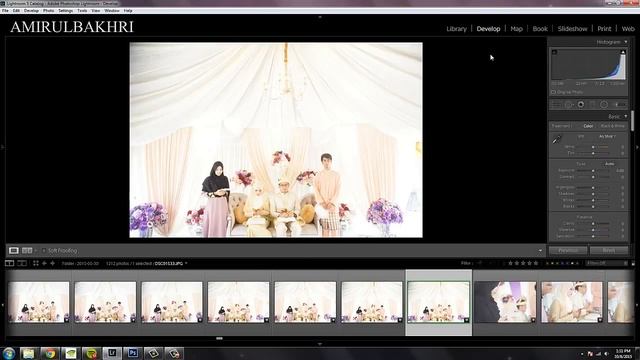Go forward with the right arrow icon
Viewport: 640px width, 360px height.
pyautogui.click(x=52, y=263)
